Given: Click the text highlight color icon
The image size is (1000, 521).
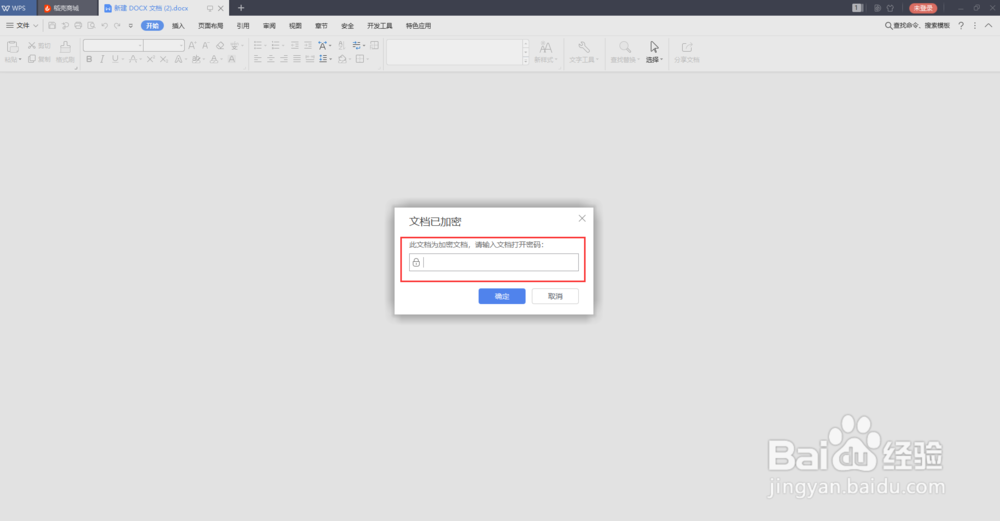Looking at the screenshot, I should point(196,59).
